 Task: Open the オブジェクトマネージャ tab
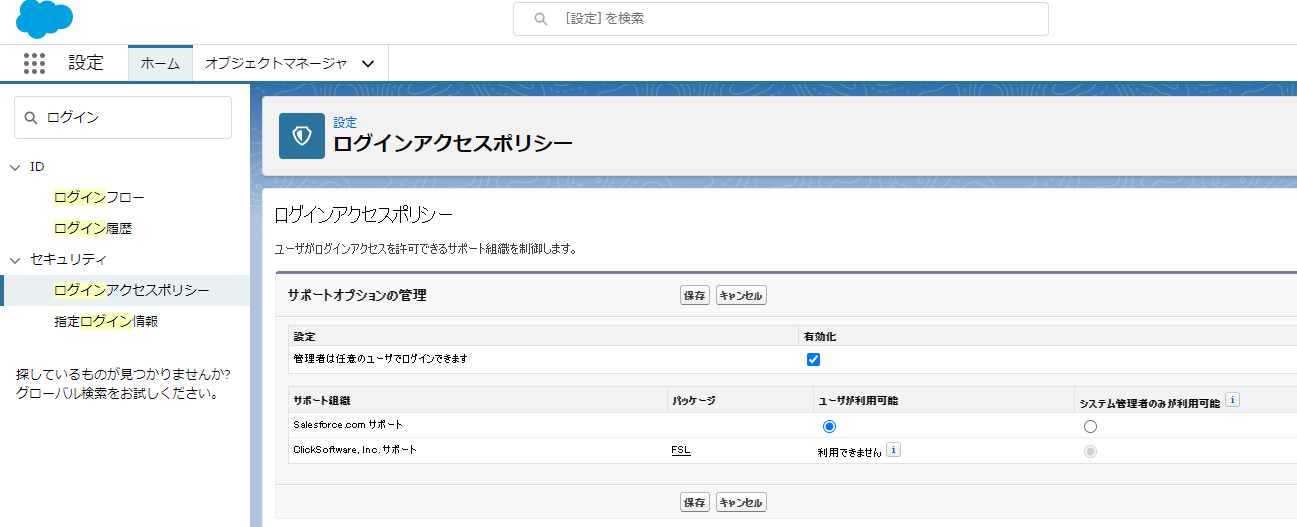(x=276, y=64)
